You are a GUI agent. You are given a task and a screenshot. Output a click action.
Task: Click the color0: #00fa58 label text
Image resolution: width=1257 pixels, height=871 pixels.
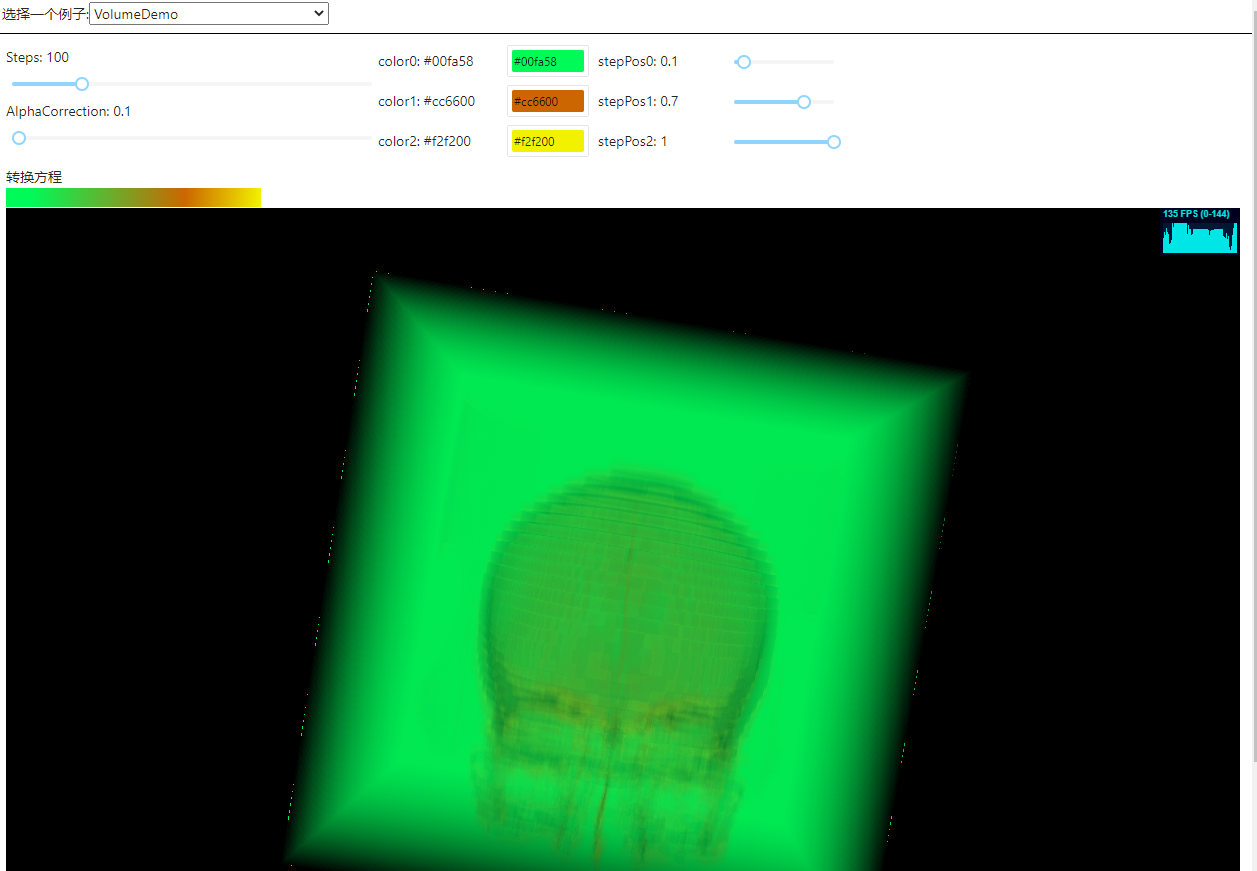click(x=425, y=61)
